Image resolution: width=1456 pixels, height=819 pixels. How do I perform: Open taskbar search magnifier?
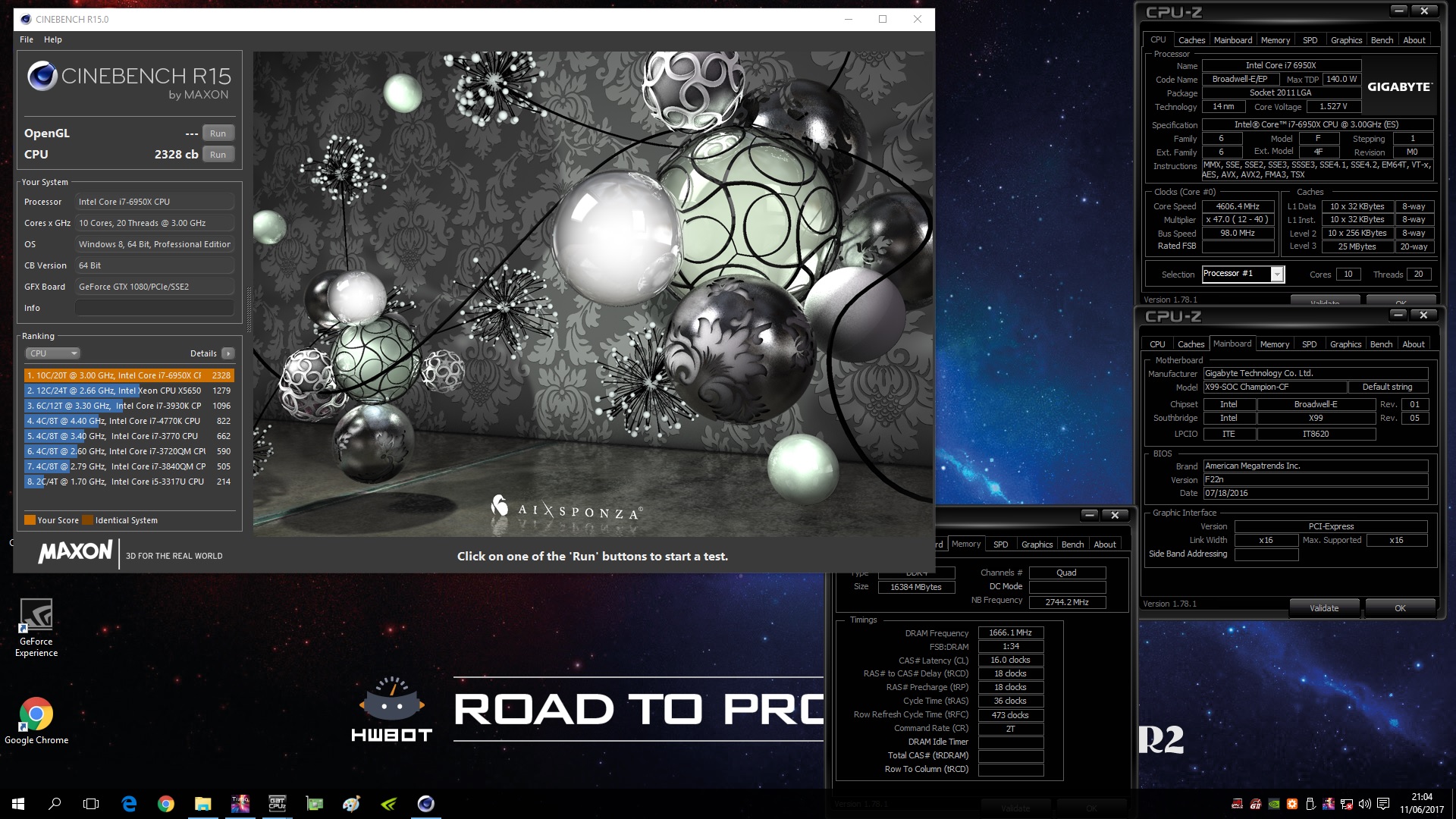(x=55, y=804)
